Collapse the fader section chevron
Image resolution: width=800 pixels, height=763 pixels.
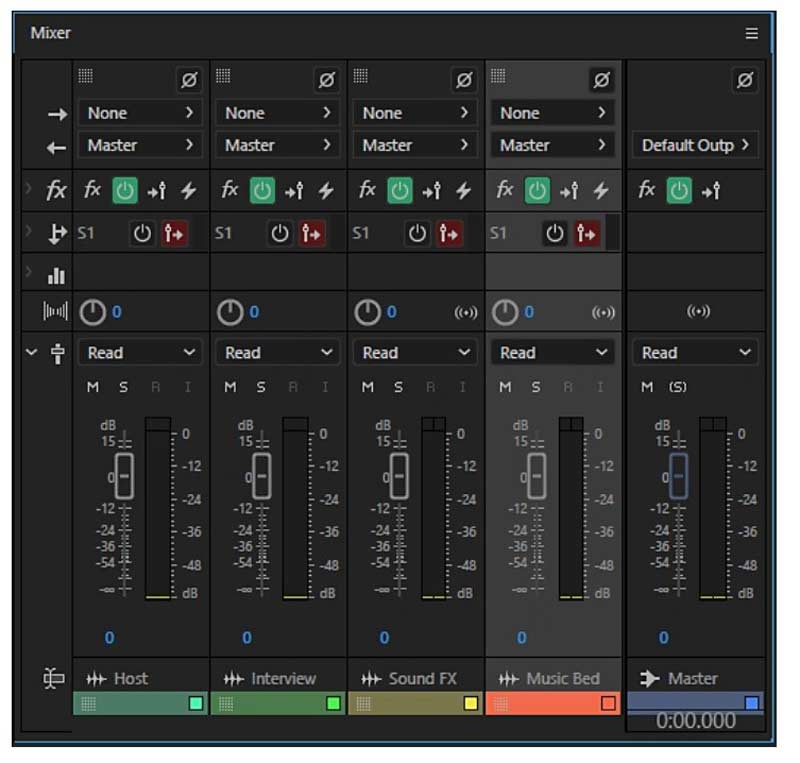coord(32,352)
